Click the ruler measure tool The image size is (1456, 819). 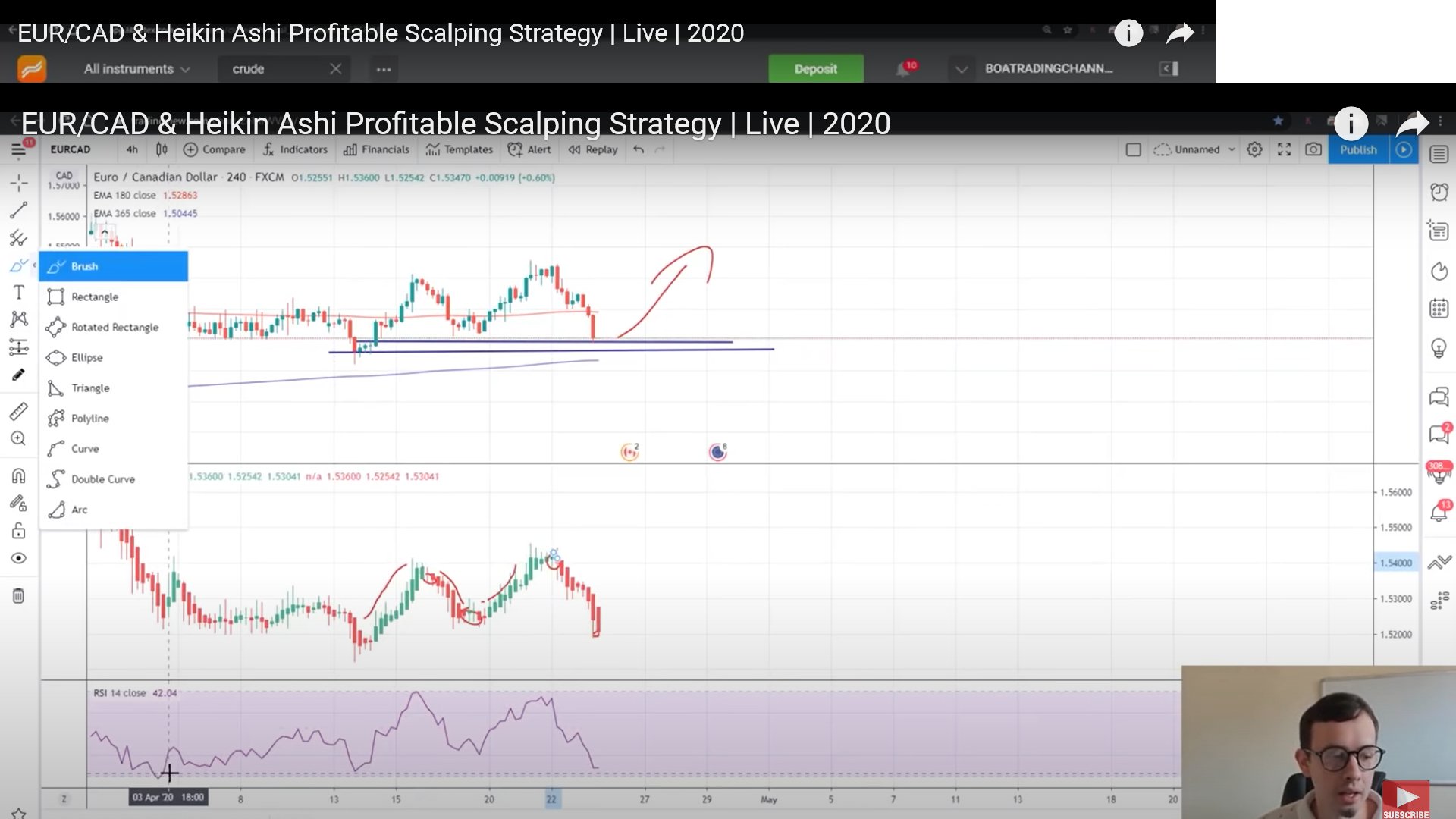(18, 411)
